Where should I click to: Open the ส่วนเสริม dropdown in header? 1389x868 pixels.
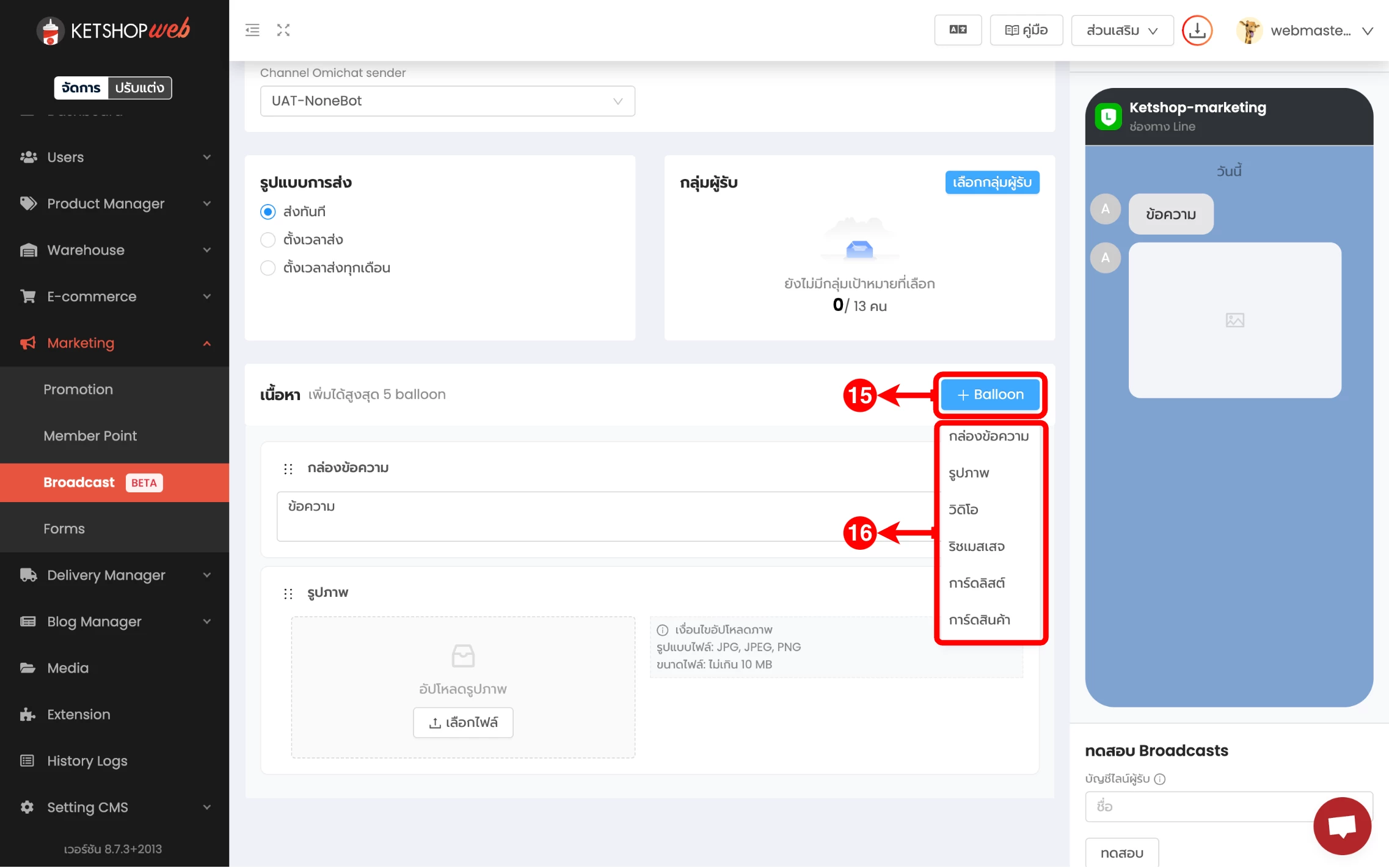point(1121,30)
